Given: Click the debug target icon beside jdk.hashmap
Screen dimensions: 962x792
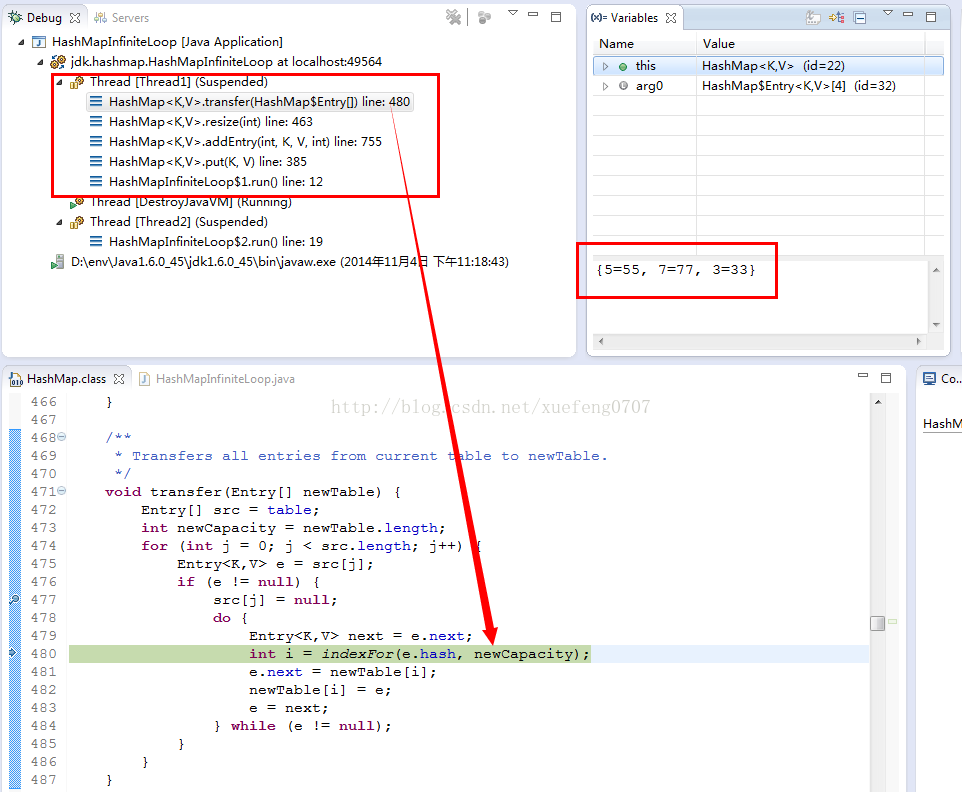Looking at the screenshot, I should pyautogui.click(x=58, y=62).
